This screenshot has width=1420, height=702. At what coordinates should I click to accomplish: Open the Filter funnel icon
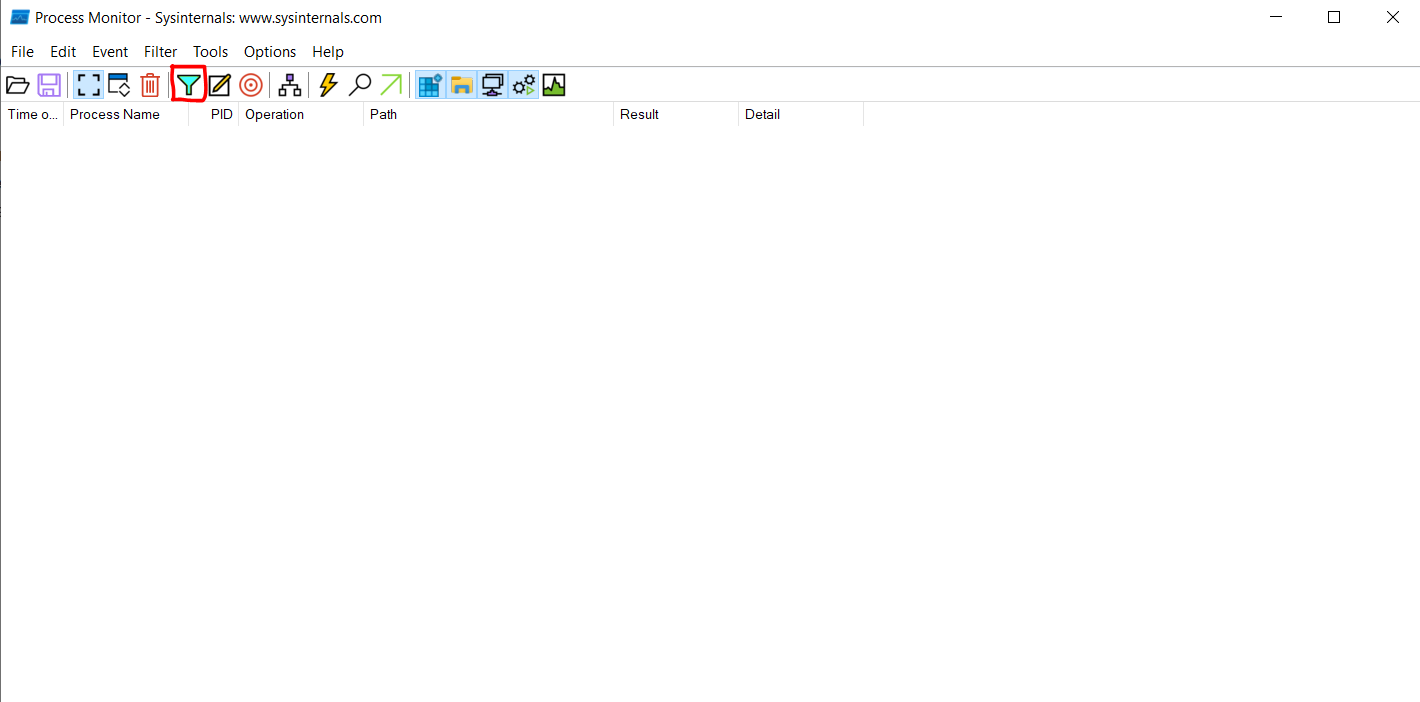(188, 85)
